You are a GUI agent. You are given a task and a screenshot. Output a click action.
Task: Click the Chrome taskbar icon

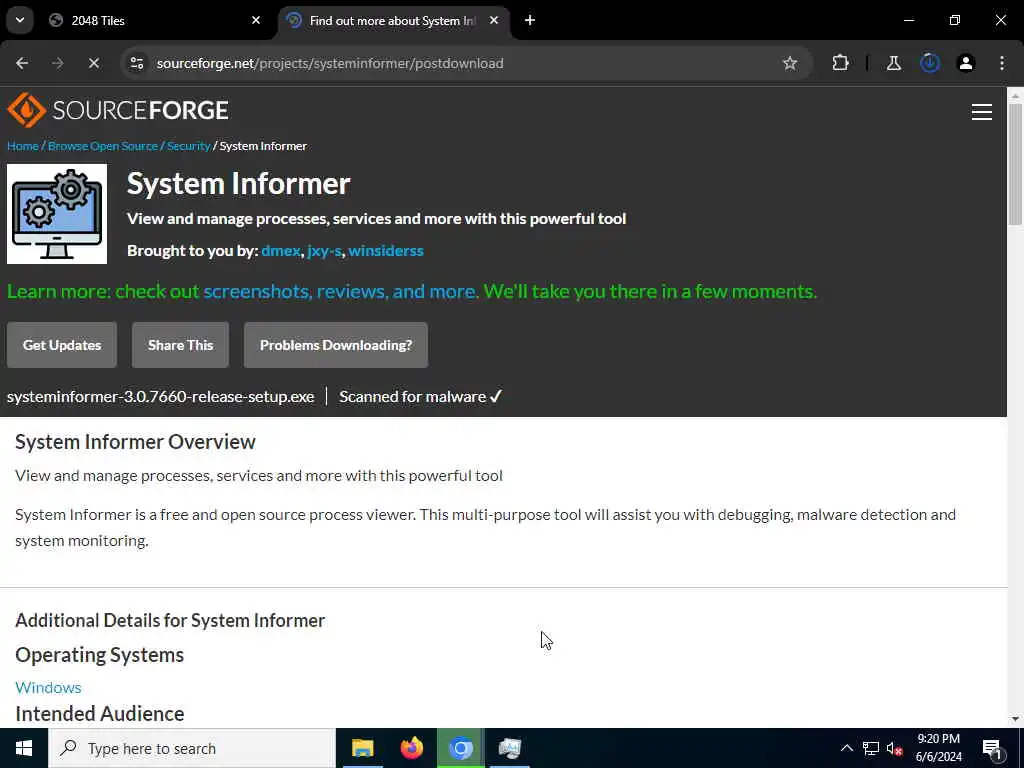coord(460,748)
